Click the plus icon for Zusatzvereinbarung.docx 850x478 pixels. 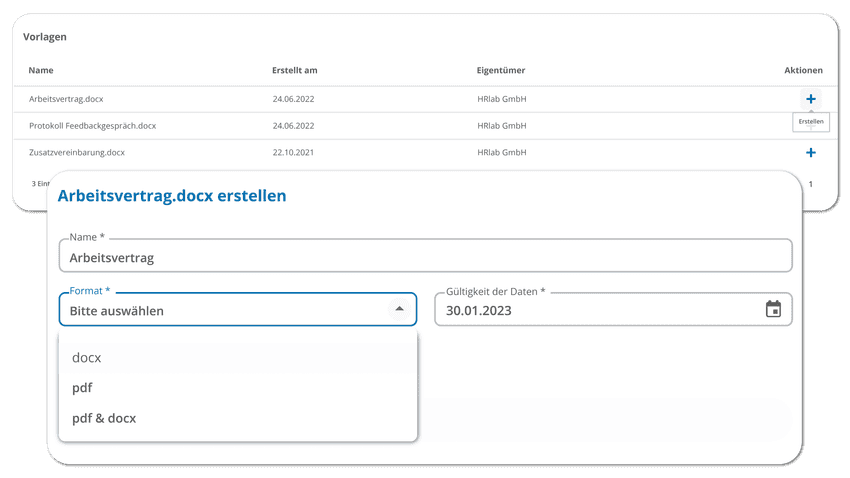pos(810,152)
